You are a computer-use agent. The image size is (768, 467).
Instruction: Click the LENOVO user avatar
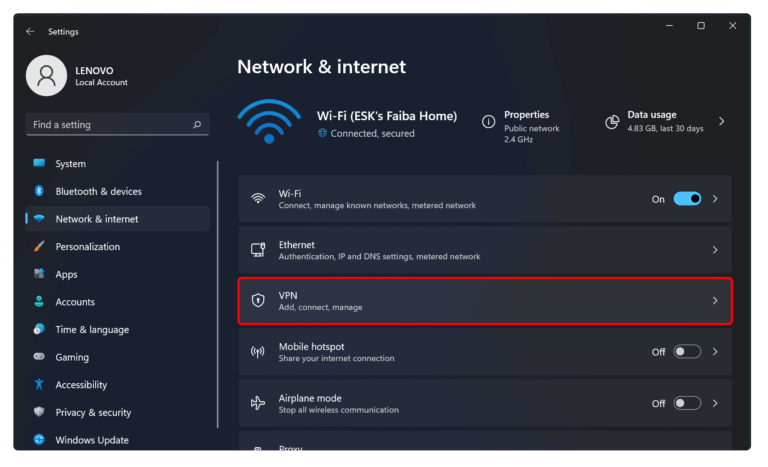coord(47,75)
